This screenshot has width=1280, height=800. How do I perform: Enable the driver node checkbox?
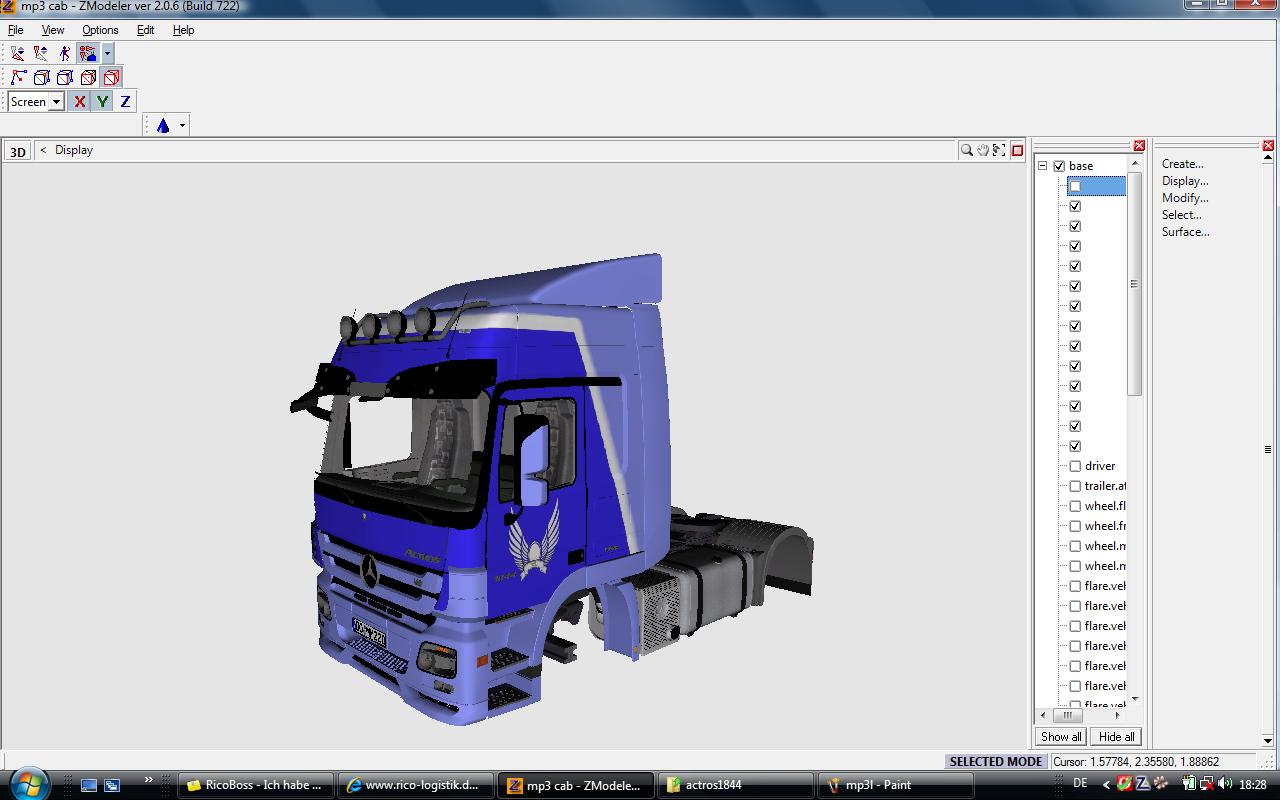[x=1075, y=466]
